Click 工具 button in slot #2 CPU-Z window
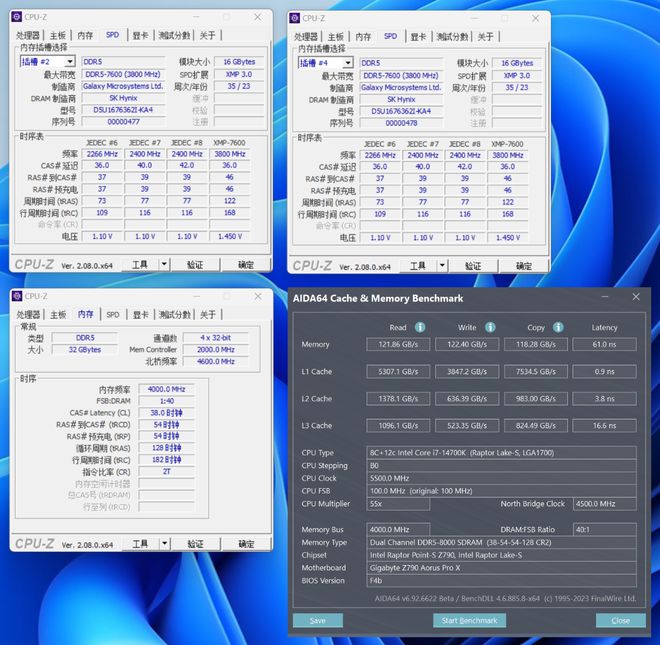The image size is (660, 645). coord(140,264)
